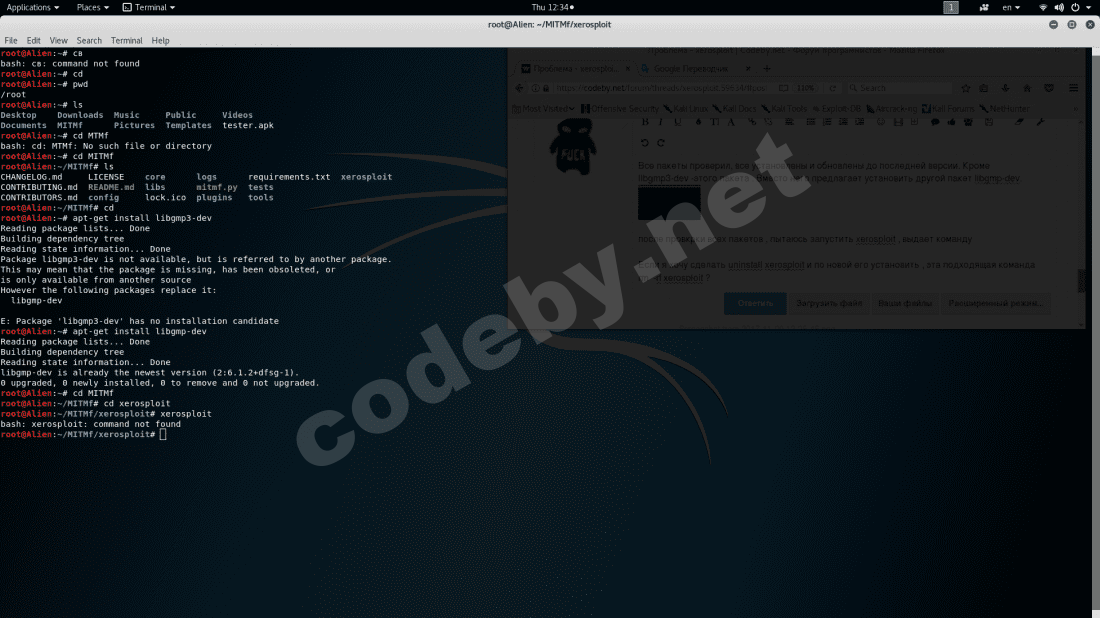Open Most Visited bookmarks dropdown

coord(543,109)
